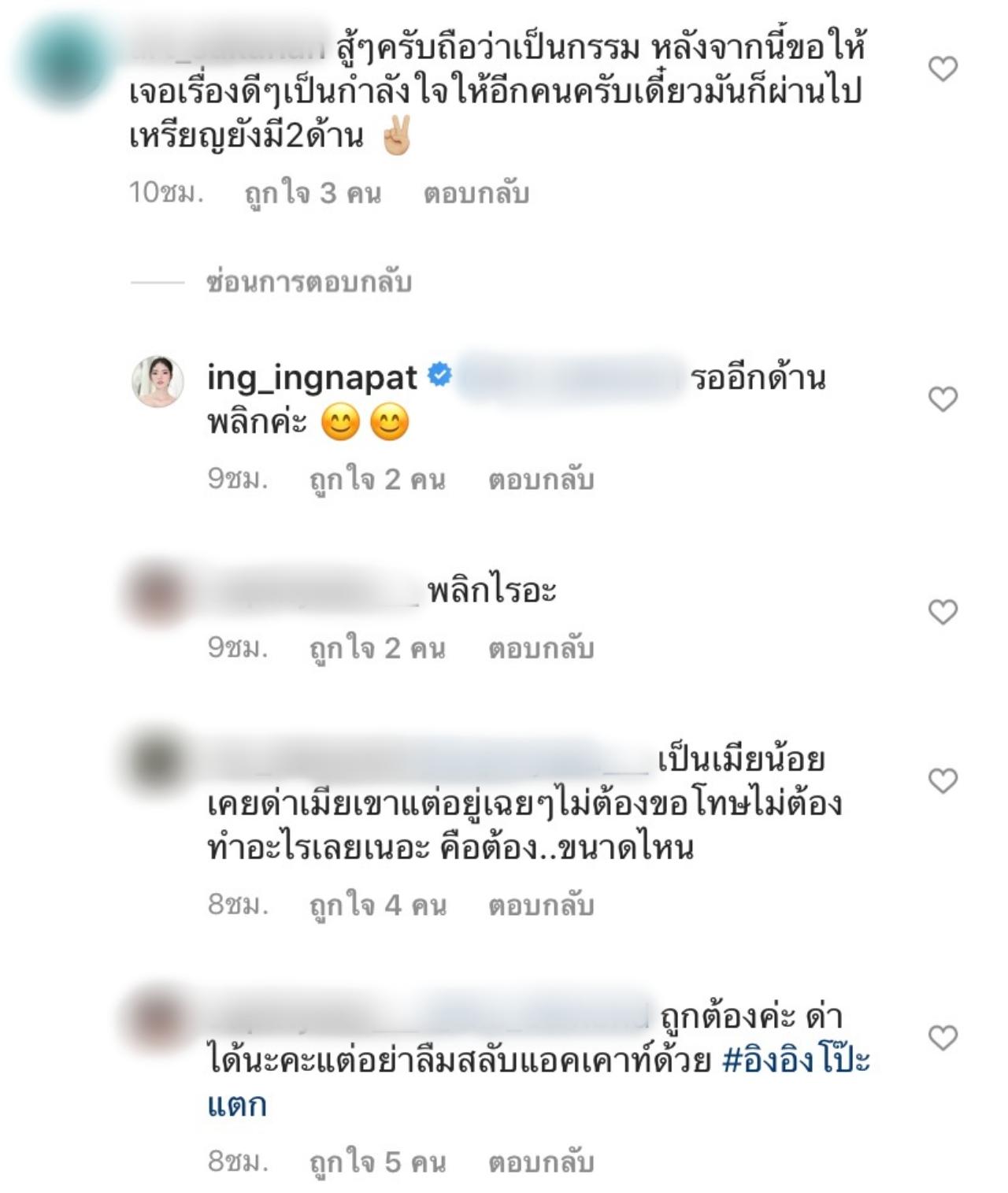Like the 'เป็นเมียน้อย' comment
Image resolution: width=1008 pixels, height=1193 pixels.
pos(943,780)
